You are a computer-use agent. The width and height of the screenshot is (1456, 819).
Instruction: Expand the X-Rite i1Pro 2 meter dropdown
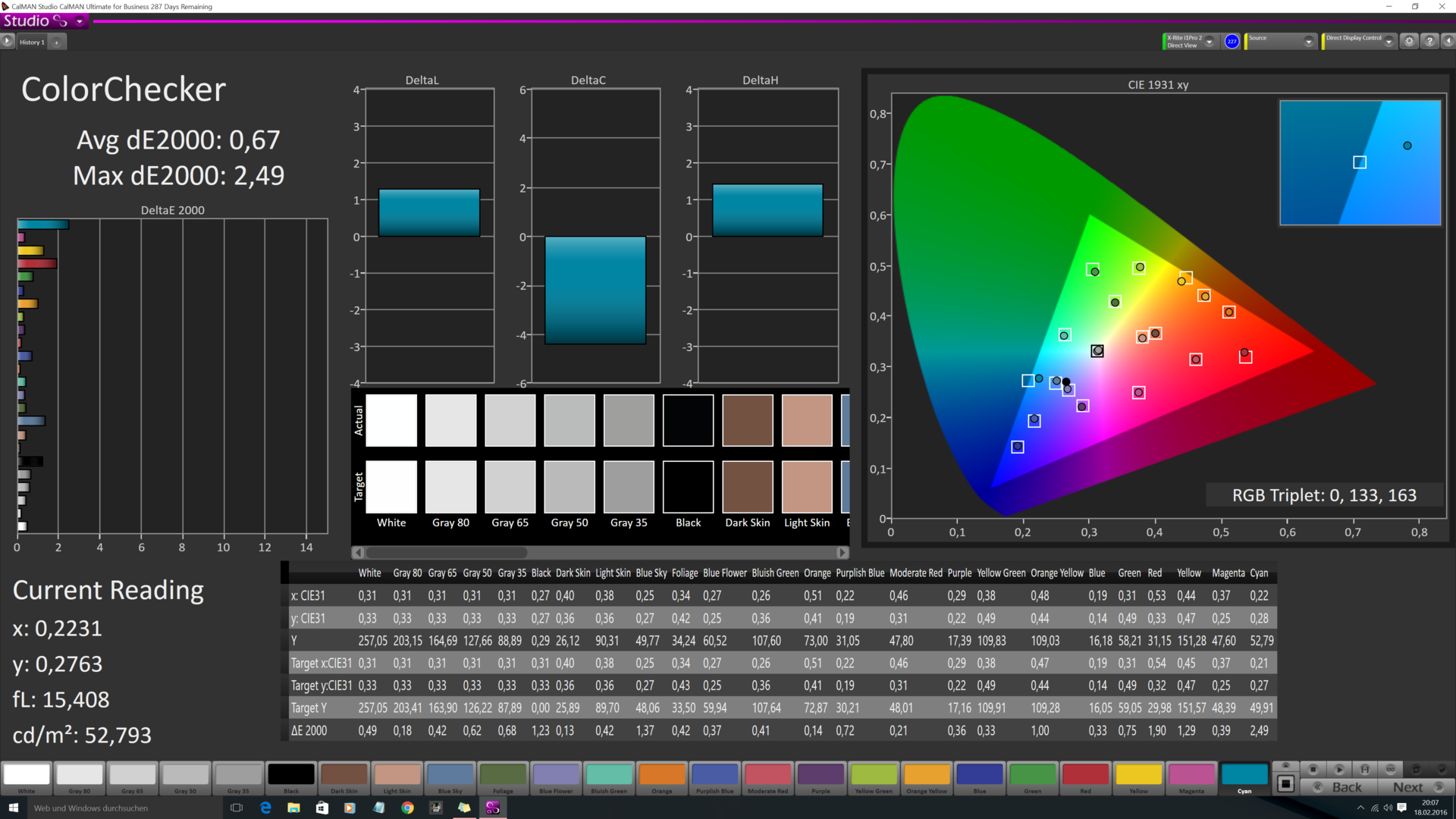1210,42
